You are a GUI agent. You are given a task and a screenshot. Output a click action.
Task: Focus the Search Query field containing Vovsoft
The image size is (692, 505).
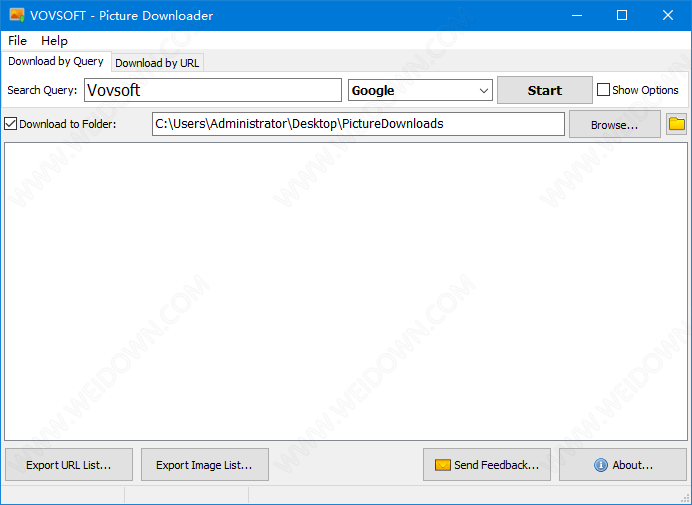point(213,90)
